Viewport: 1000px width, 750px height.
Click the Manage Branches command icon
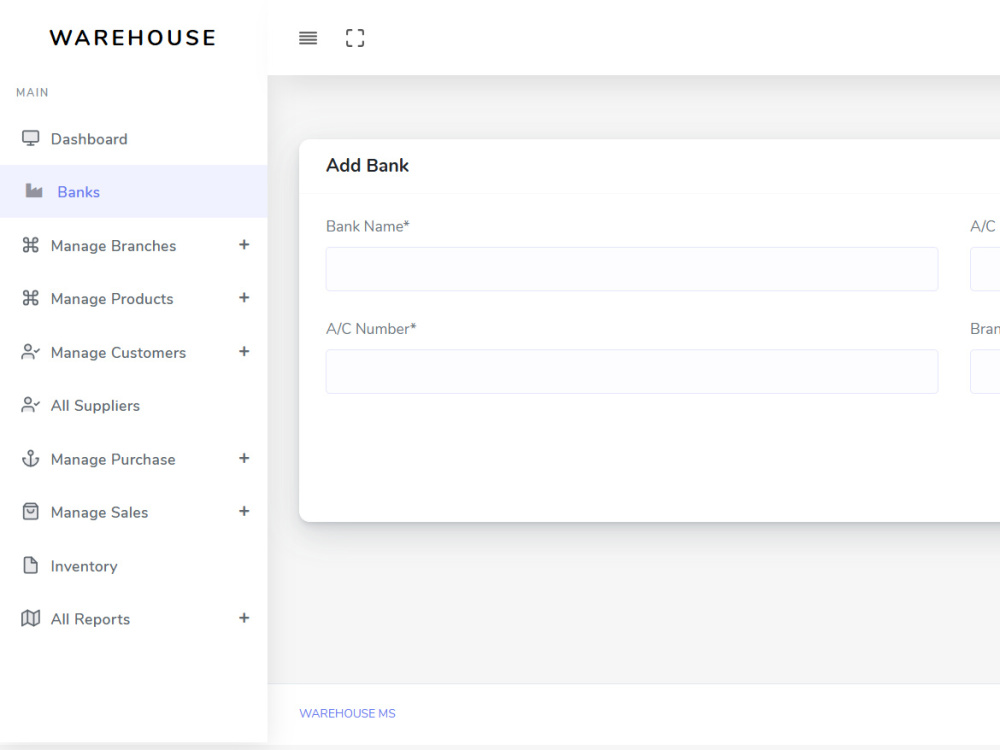[x=31, y=245]
